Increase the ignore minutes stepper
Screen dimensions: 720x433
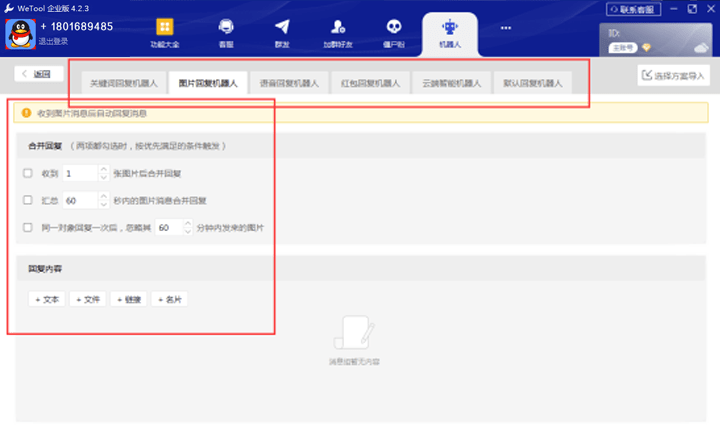coord(187,223)
